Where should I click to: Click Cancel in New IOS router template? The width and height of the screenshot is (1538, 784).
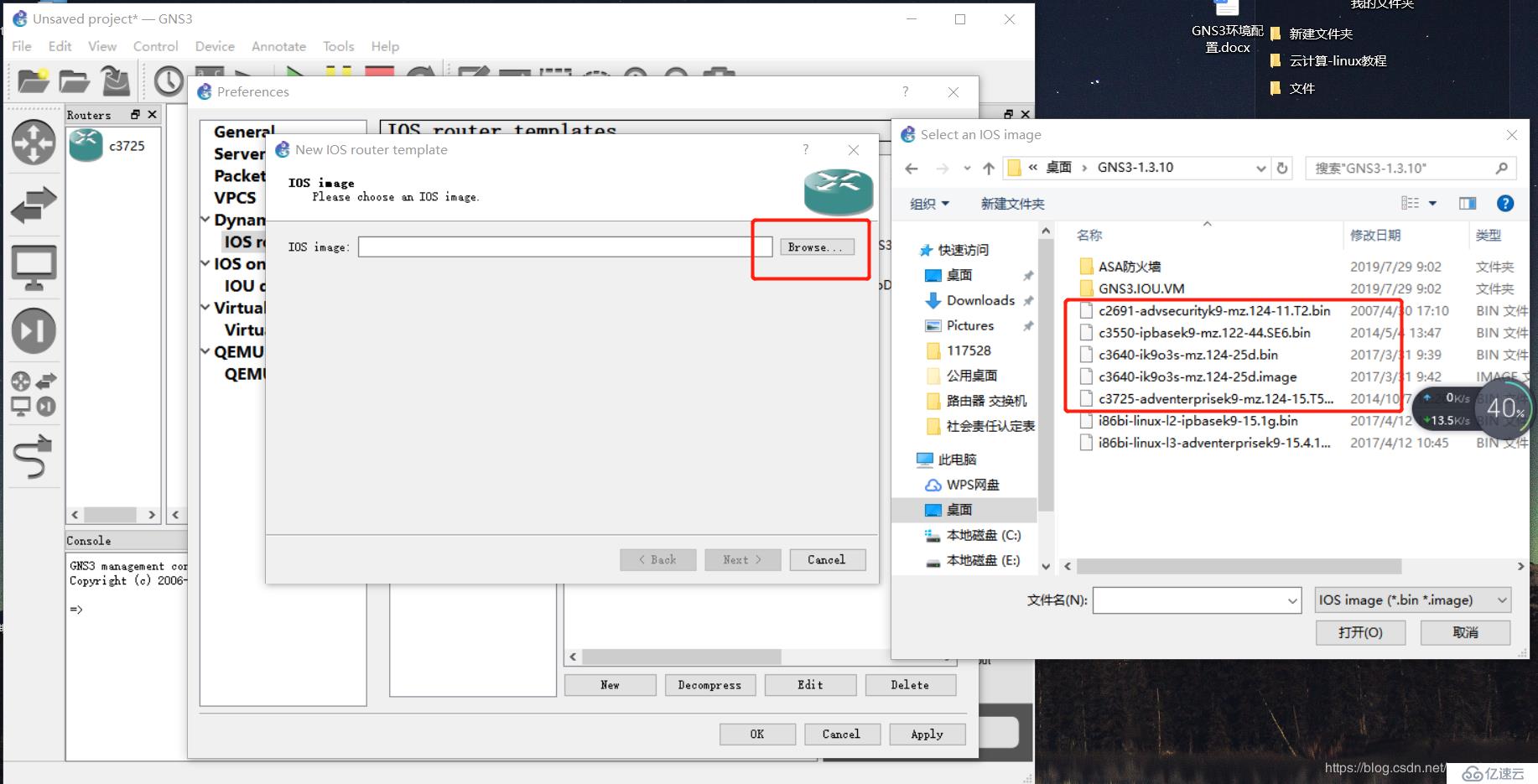[x=827, y=559]
